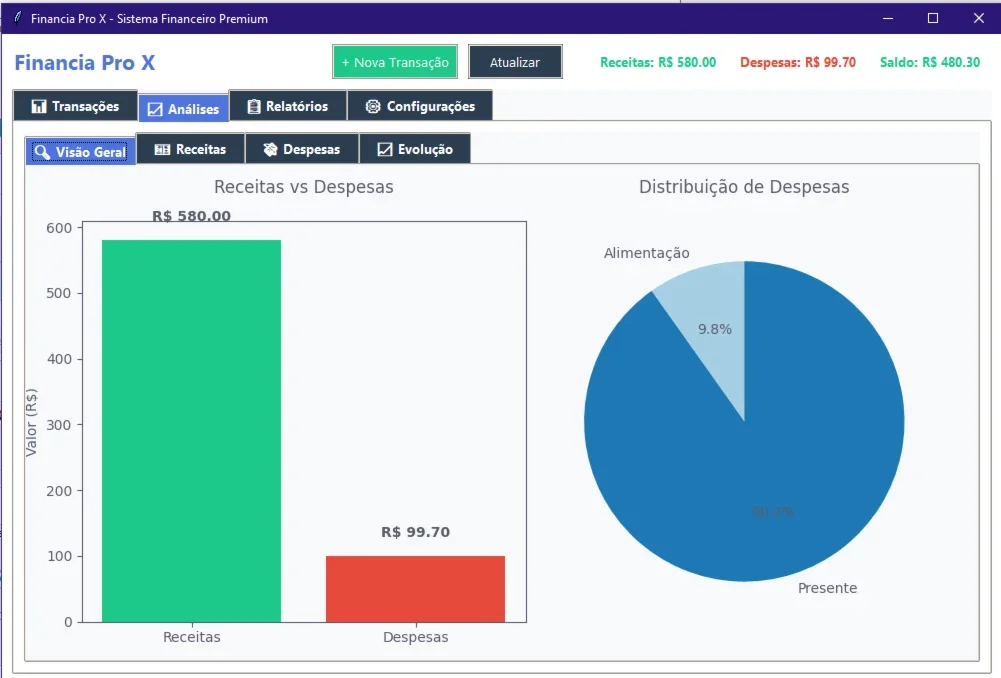Maximize the Financia Pro X window
This screenshot has height=678, width=1001.
pos(933,18)
